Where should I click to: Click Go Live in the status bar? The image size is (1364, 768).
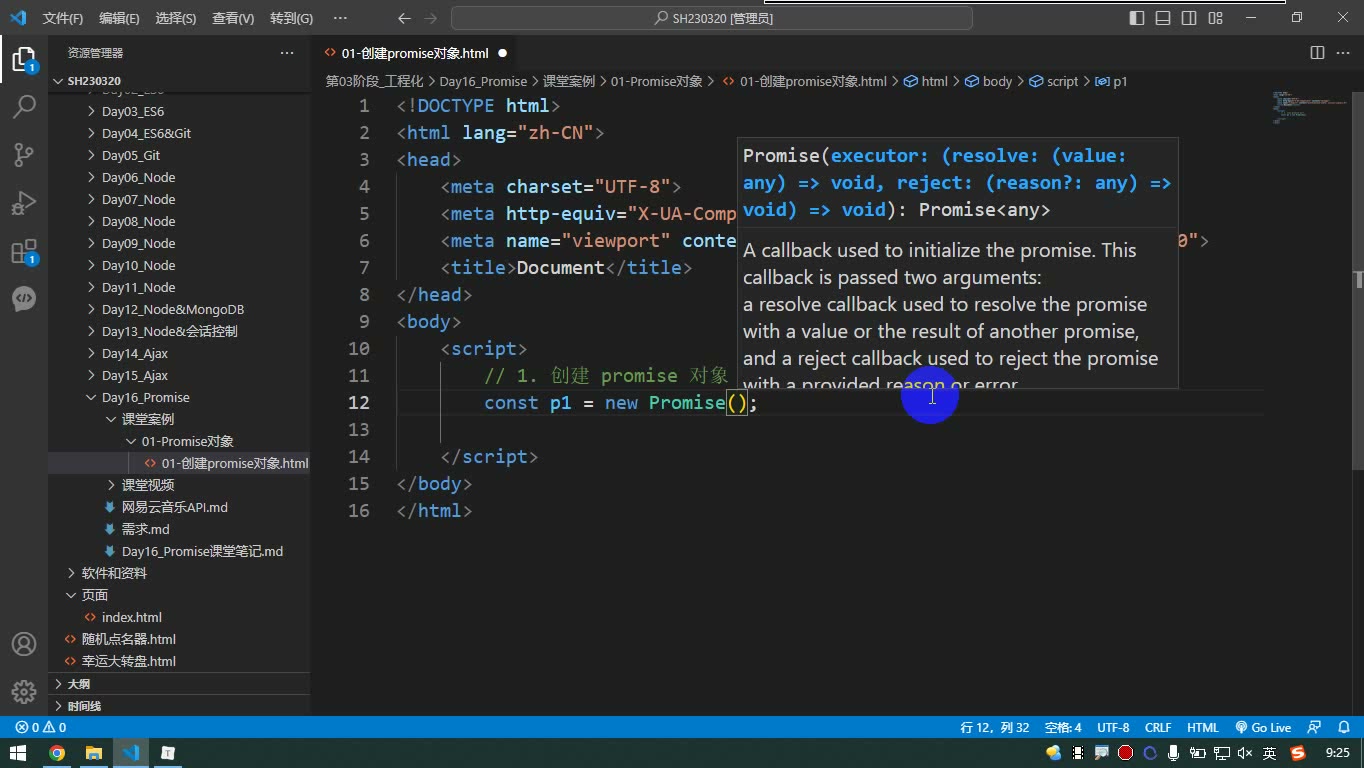(1263, 728)
